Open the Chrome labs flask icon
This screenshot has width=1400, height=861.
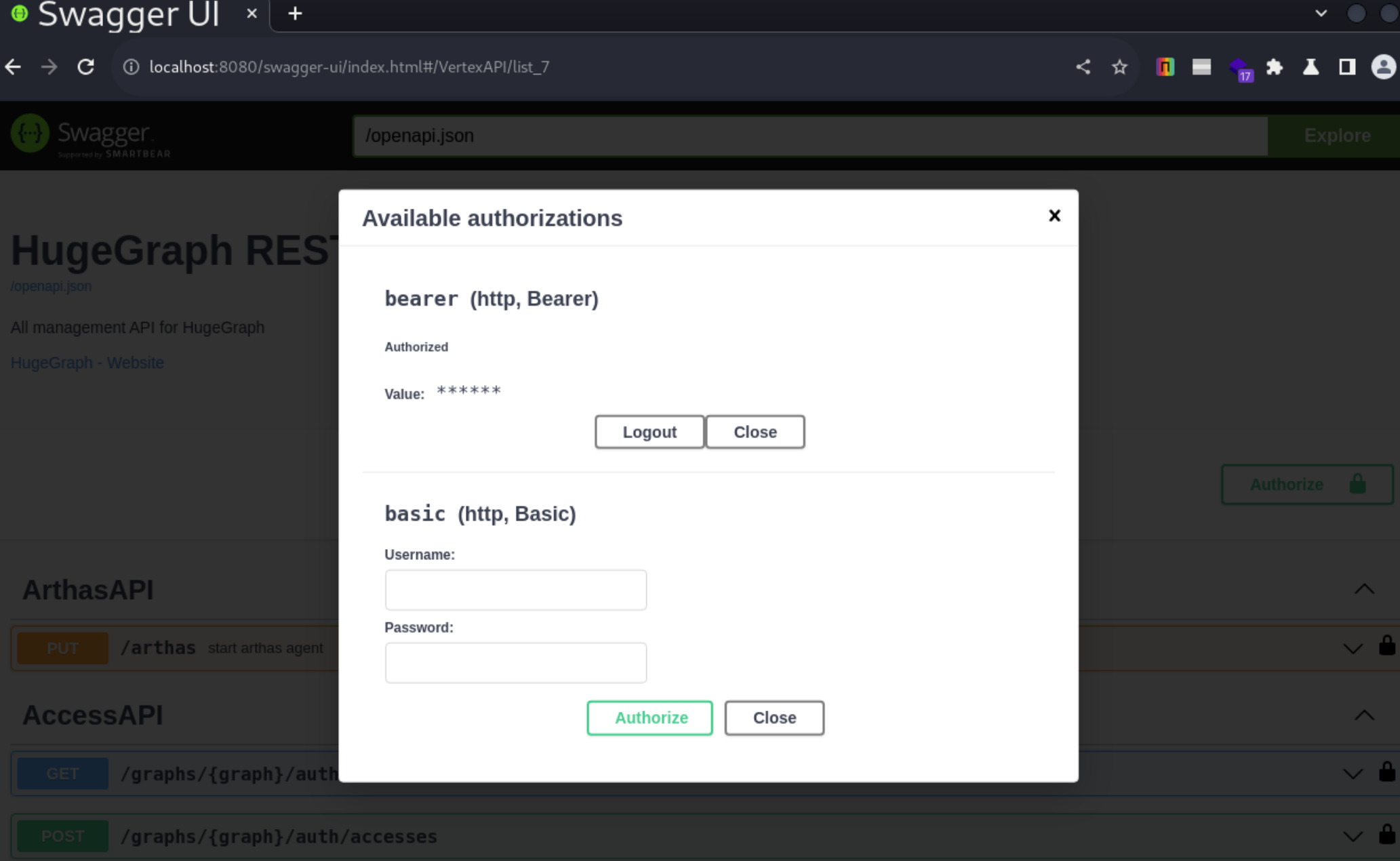[1311, 67]
